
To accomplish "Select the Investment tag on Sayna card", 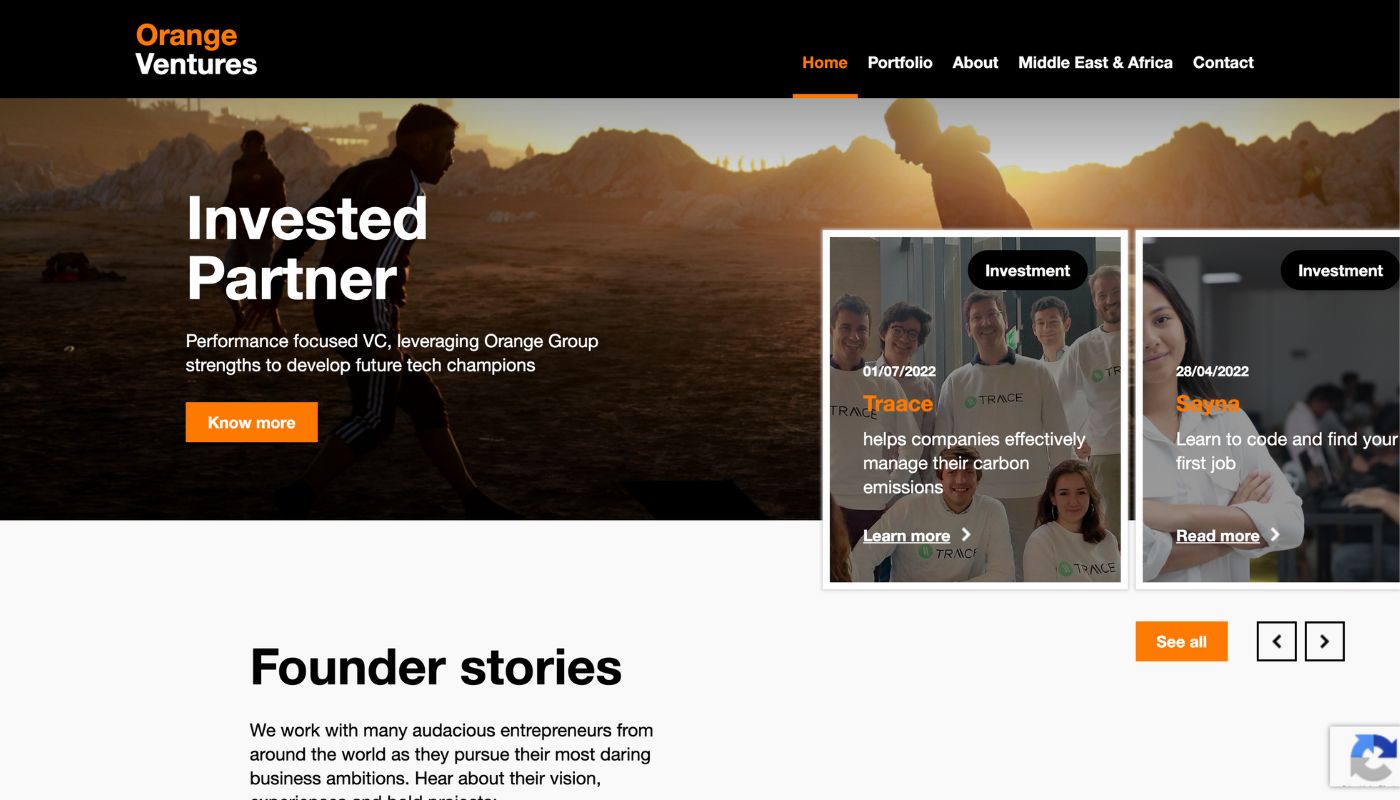I will [x=1340, y=270].
